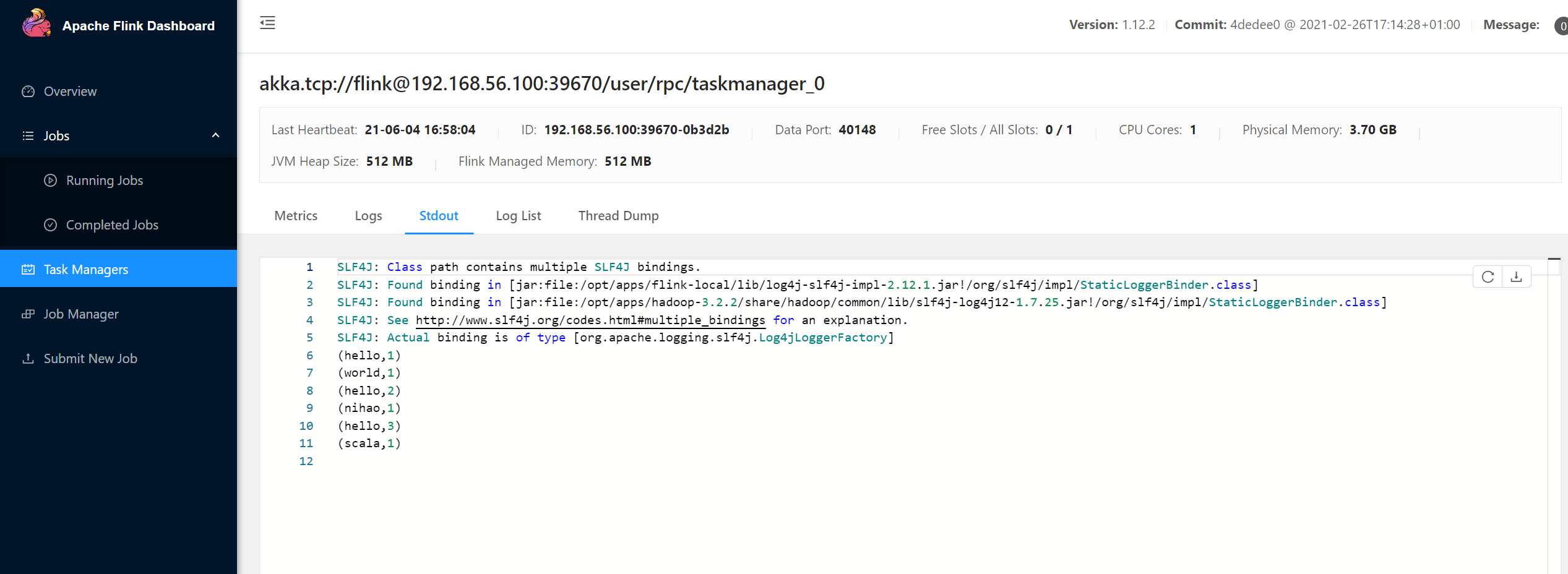The width and height of the screenshot is (1568, 574).
Task: Click Free Slots value 0 / 1
Action: (x=1059, y=130)
